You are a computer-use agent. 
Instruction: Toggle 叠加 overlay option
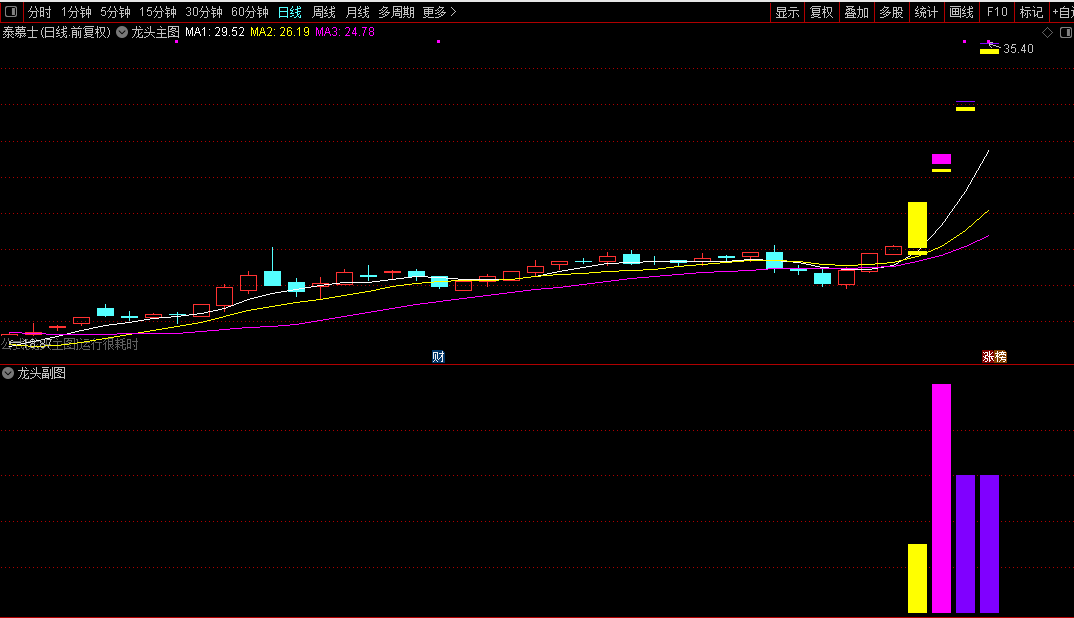857,12
